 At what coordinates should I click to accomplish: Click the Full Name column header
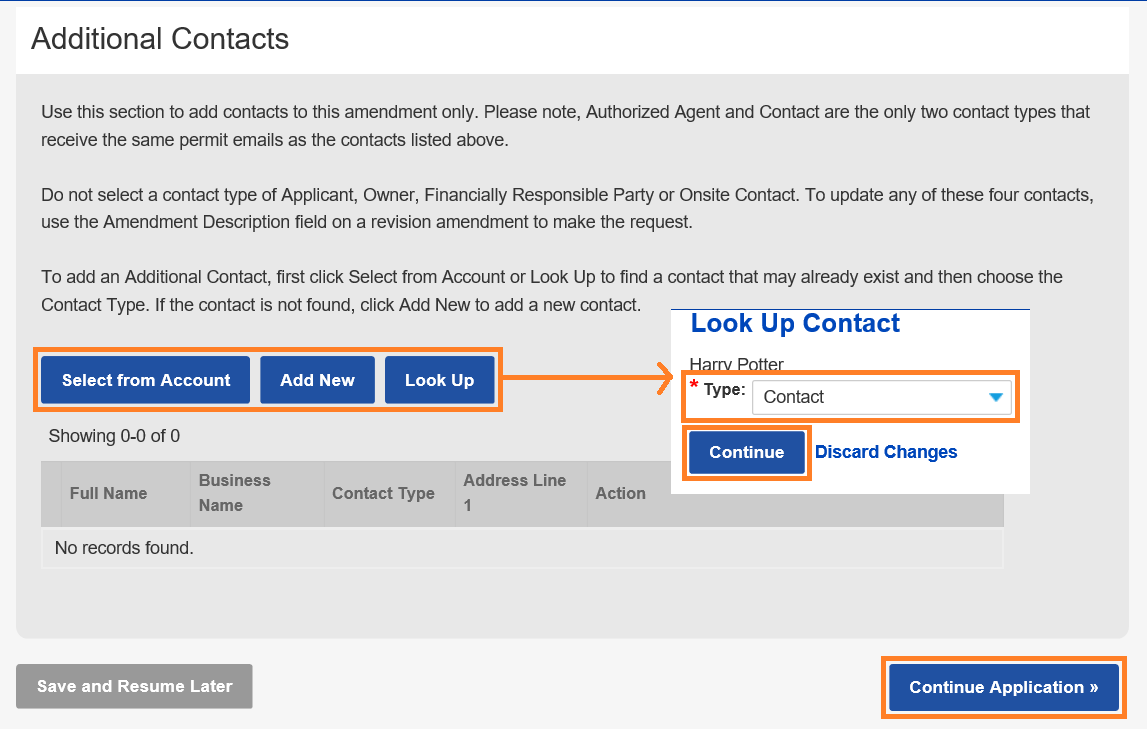[108, 493]
